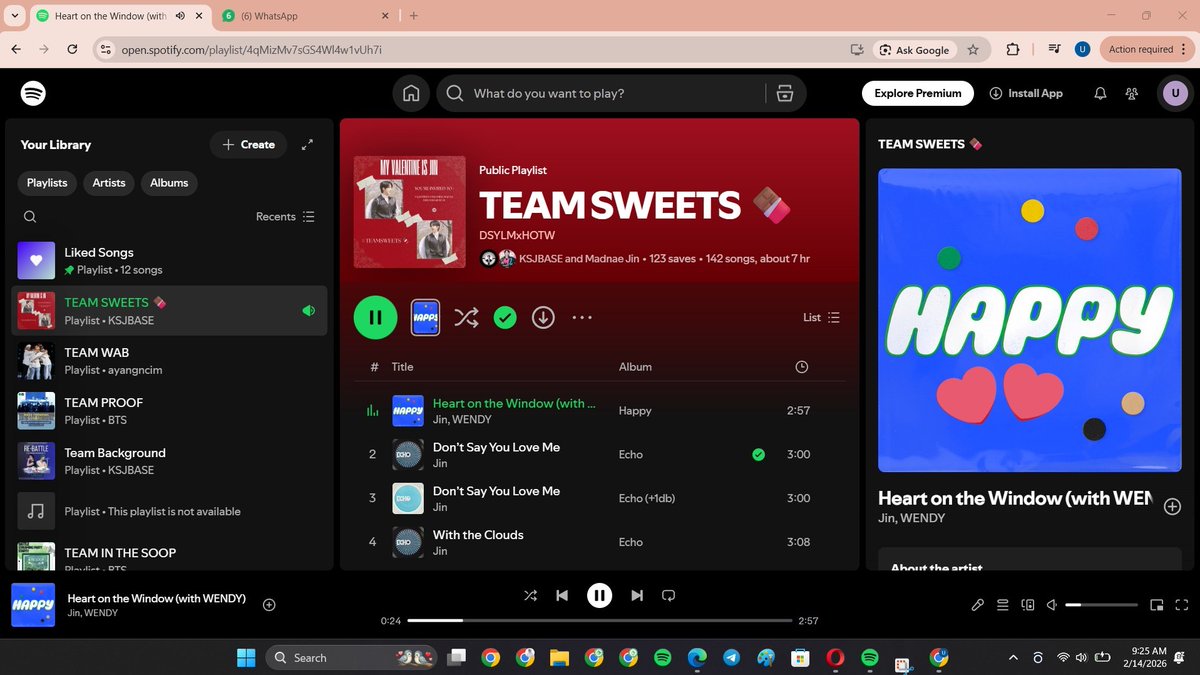The height and width of the screenshot is (675, 1200).
Task: Mute the volume speaker icon
Action: (1052, 605)
